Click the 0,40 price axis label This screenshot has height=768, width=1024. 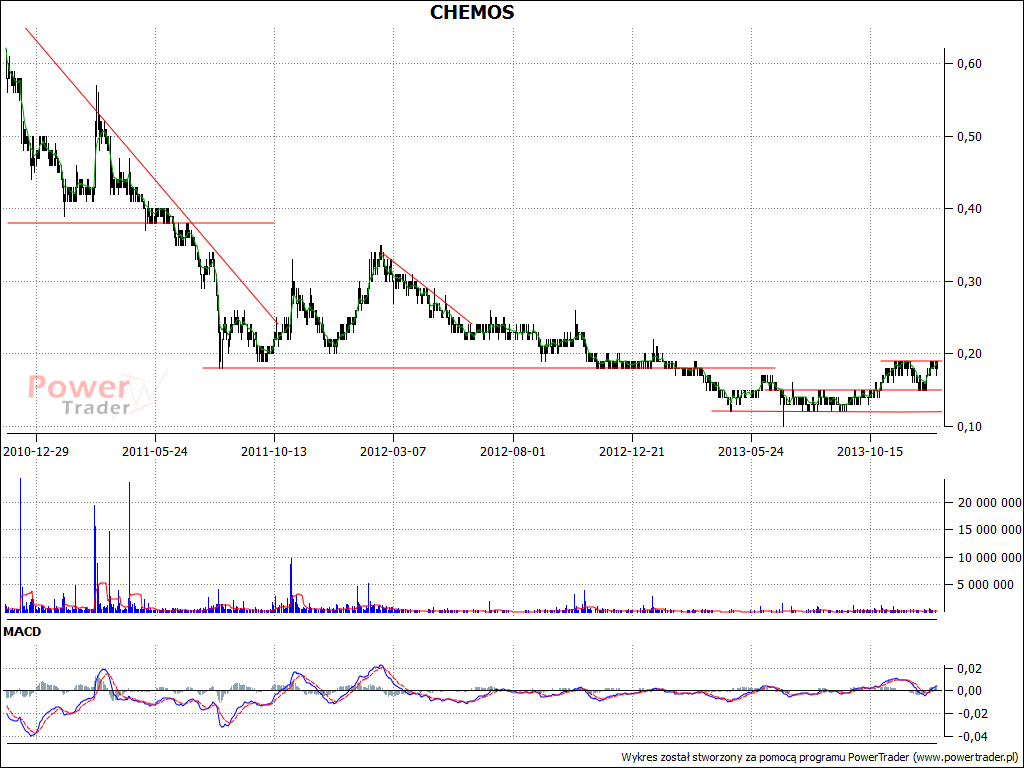point(969,209)
